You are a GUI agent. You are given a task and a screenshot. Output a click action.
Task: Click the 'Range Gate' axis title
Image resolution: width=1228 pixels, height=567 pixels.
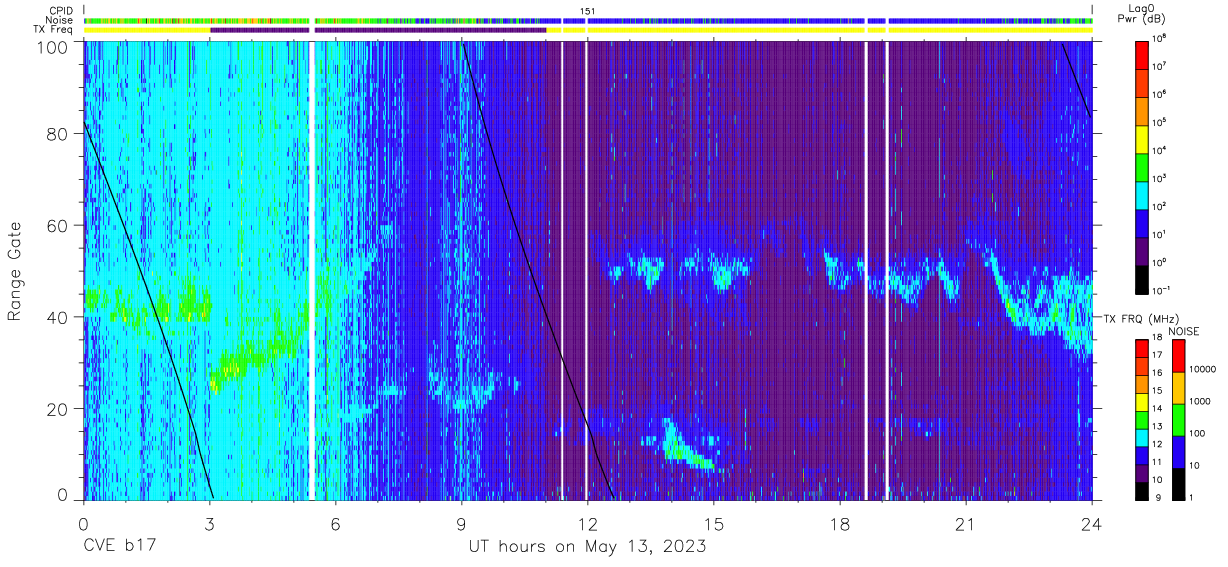click(15, 270)
